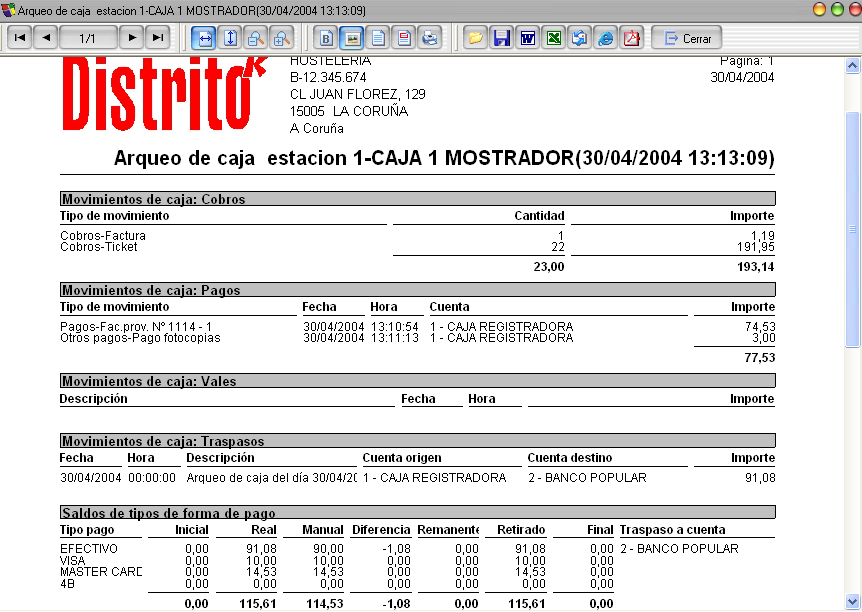Toggle fit-to-height view
Image resolution: width=862 pixels, height=612 pixels.
(x=229, y=38)
